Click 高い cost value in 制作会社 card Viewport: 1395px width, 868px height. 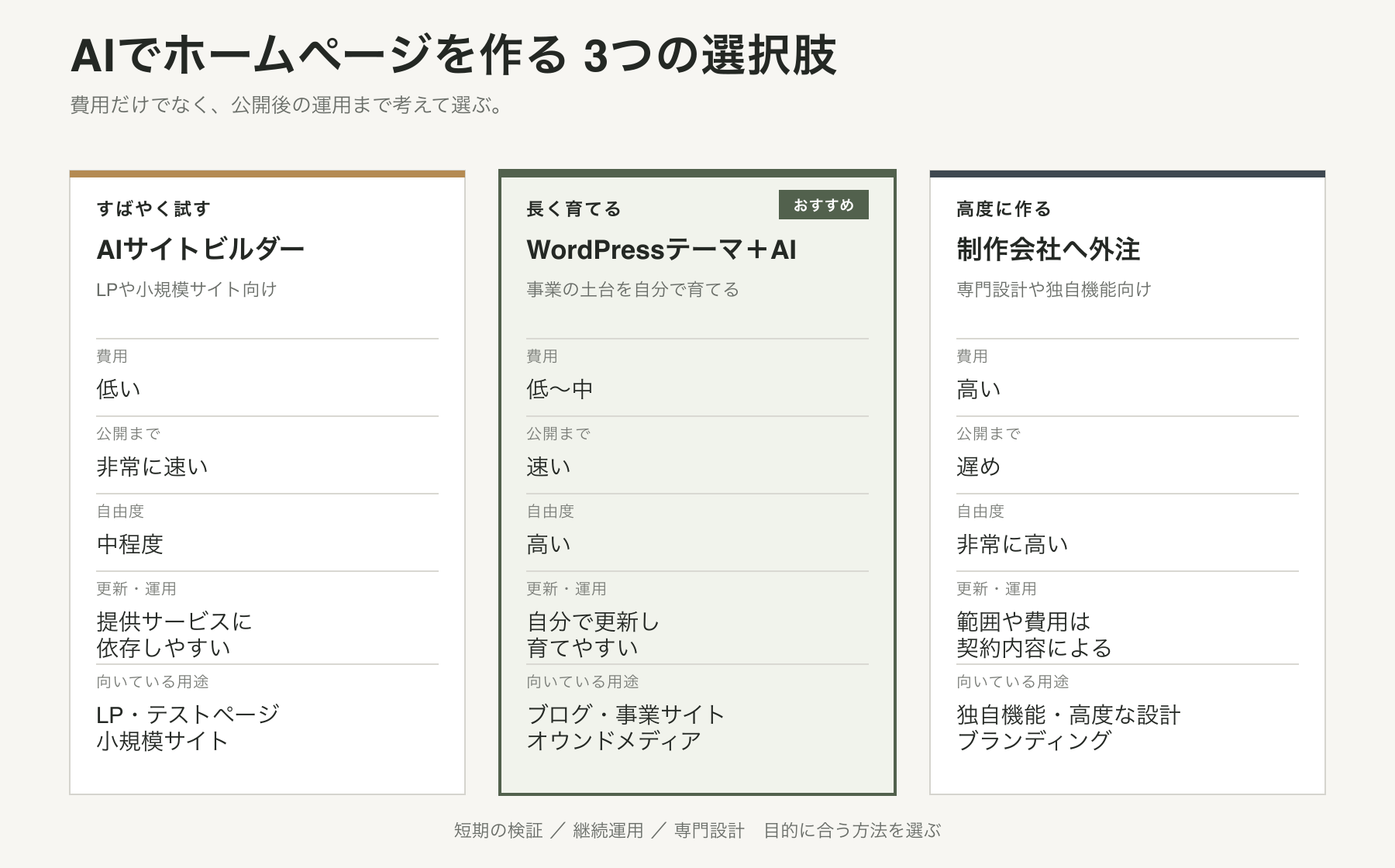click(979, 389)
